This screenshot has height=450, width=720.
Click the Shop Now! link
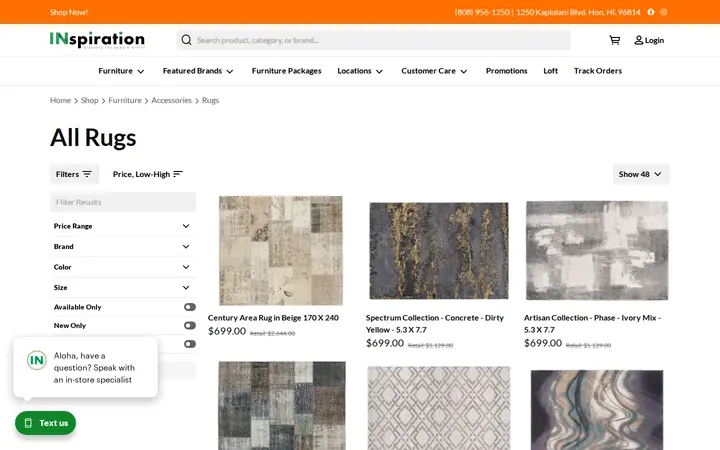[x=69, y=12]
